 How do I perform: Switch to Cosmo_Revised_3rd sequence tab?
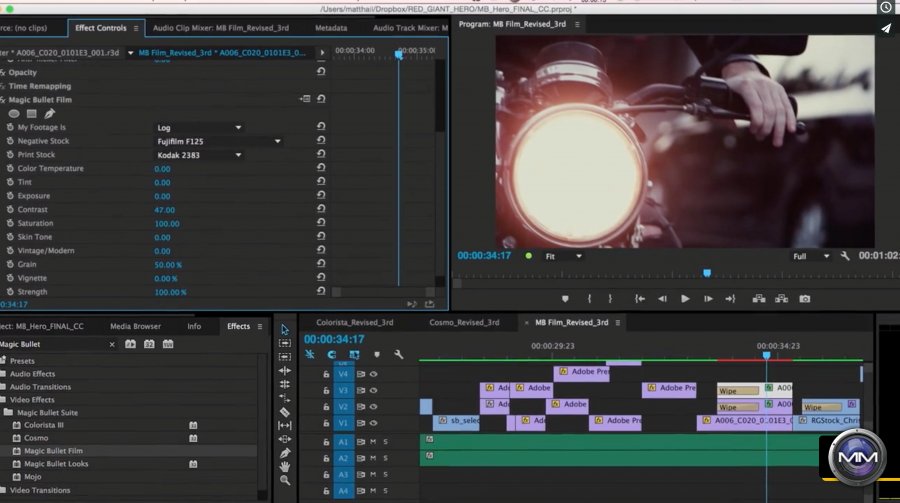click(464, 322)
